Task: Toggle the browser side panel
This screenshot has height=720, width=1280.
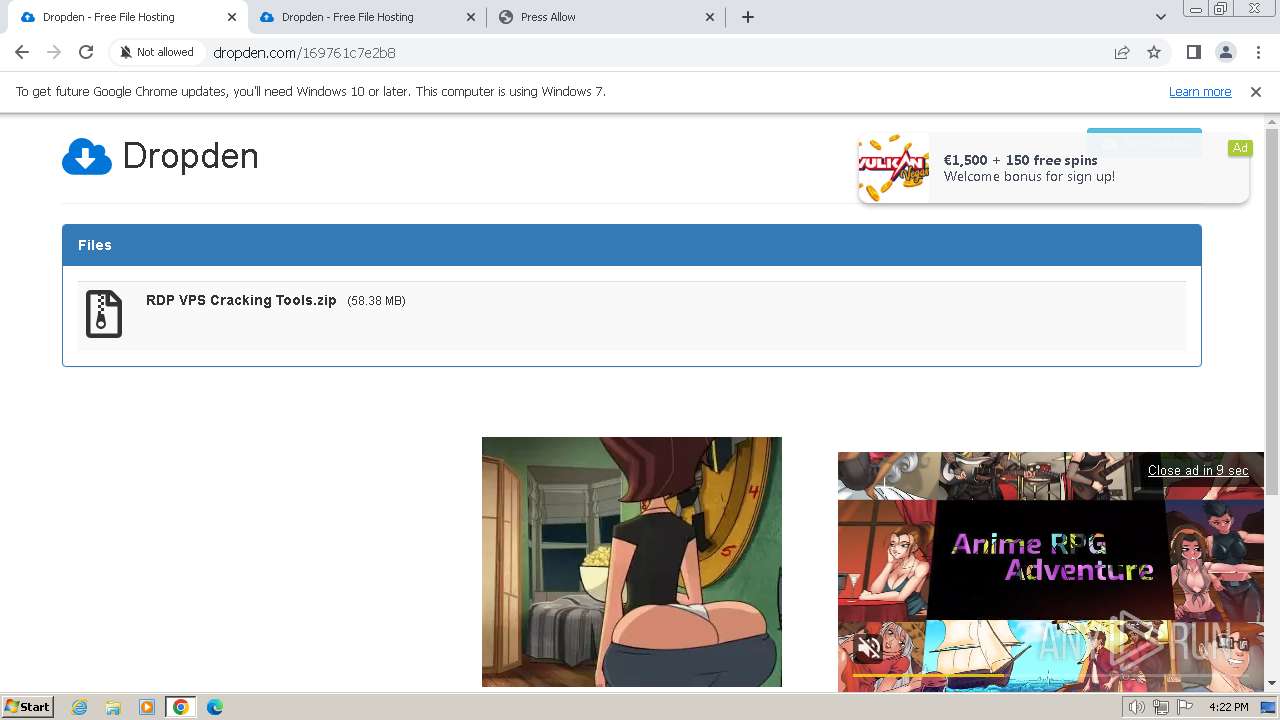Action: 1193,52
